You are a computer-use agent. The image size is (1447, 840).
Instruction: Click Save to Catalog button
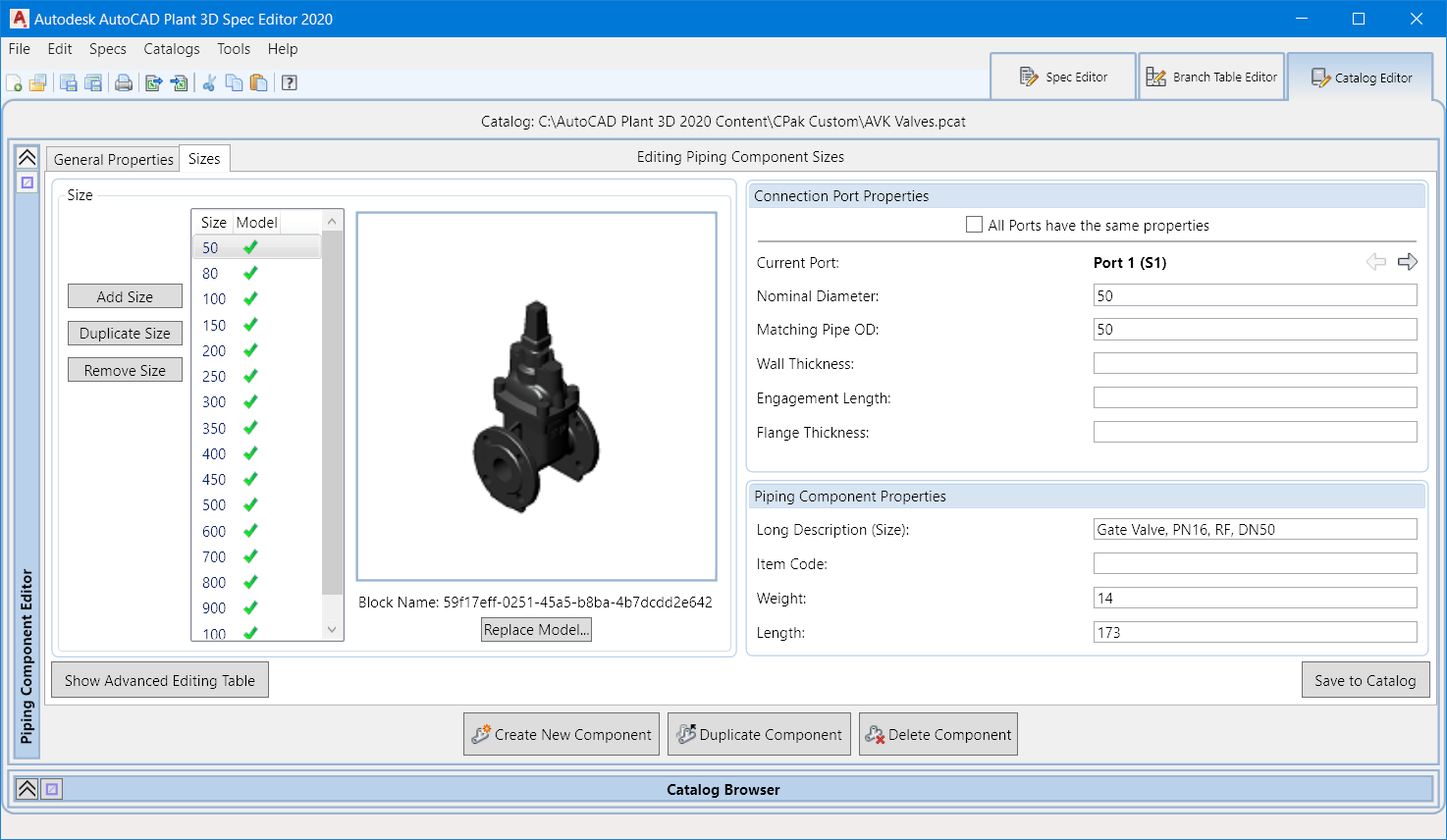pos(1365,680)
